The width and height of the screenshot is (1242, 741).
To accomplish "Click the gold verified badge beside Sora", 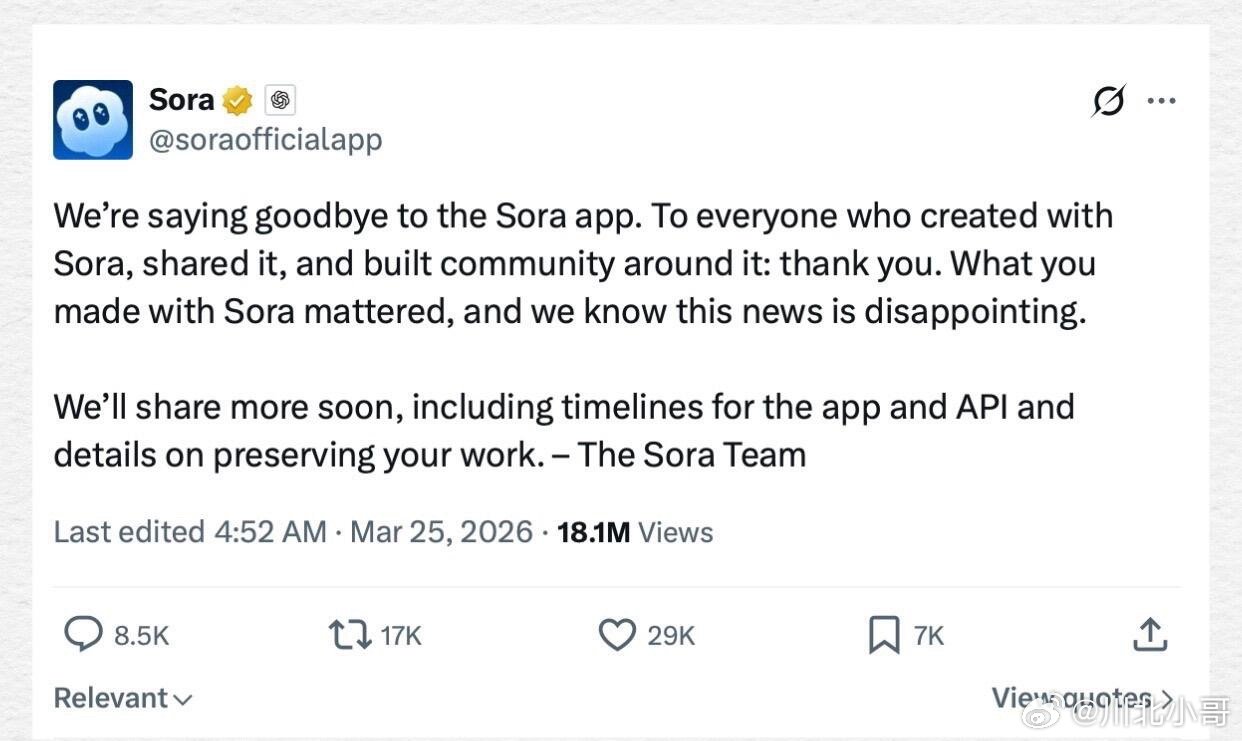I will tap(236, 99).
